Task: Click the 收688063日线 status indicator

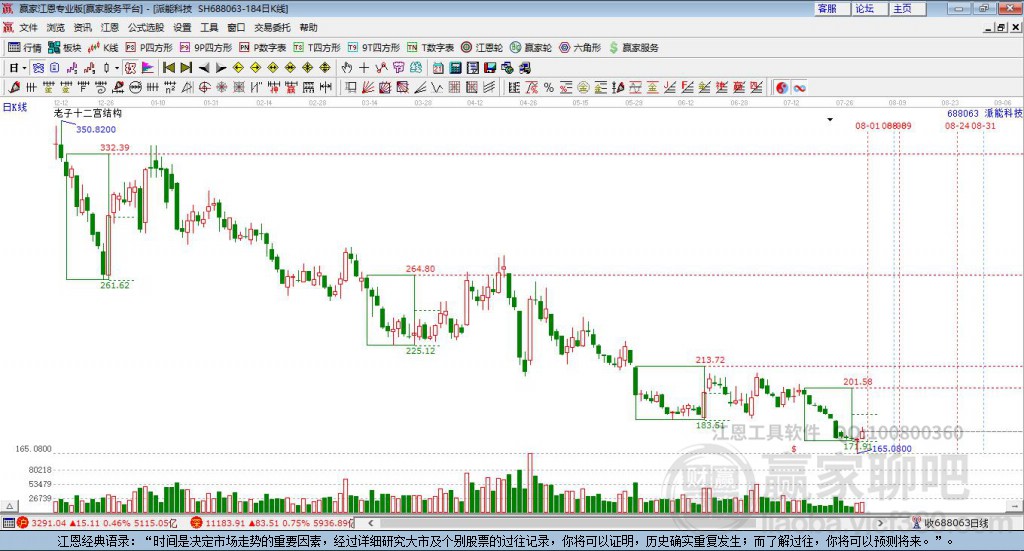Action: tap(956, 523)
